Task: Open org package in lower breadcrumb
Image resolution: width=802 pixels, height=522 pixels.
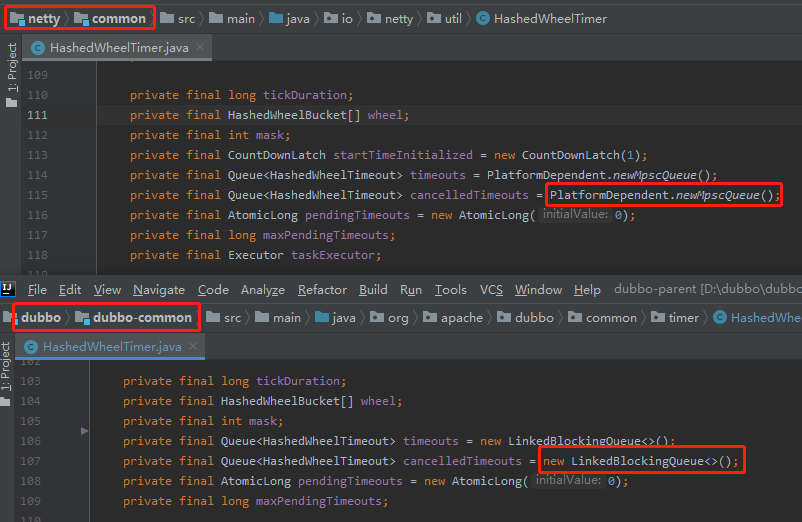Action: point(390,317)
